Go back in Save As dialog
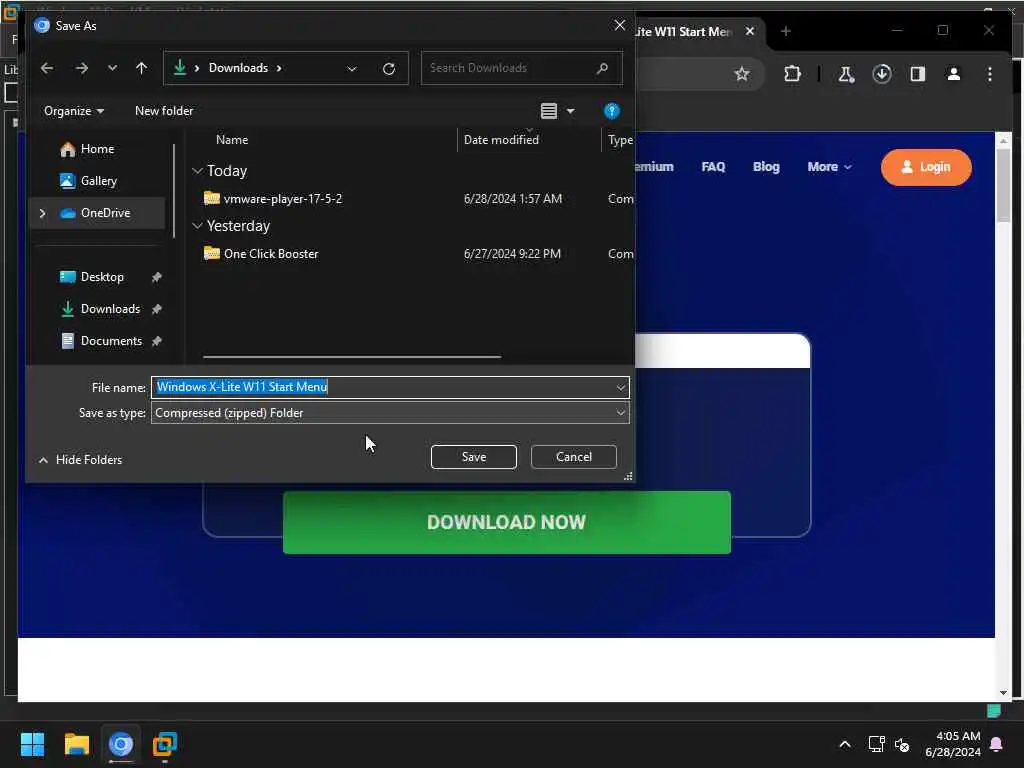1024x768 pixels. click(46, 68)
